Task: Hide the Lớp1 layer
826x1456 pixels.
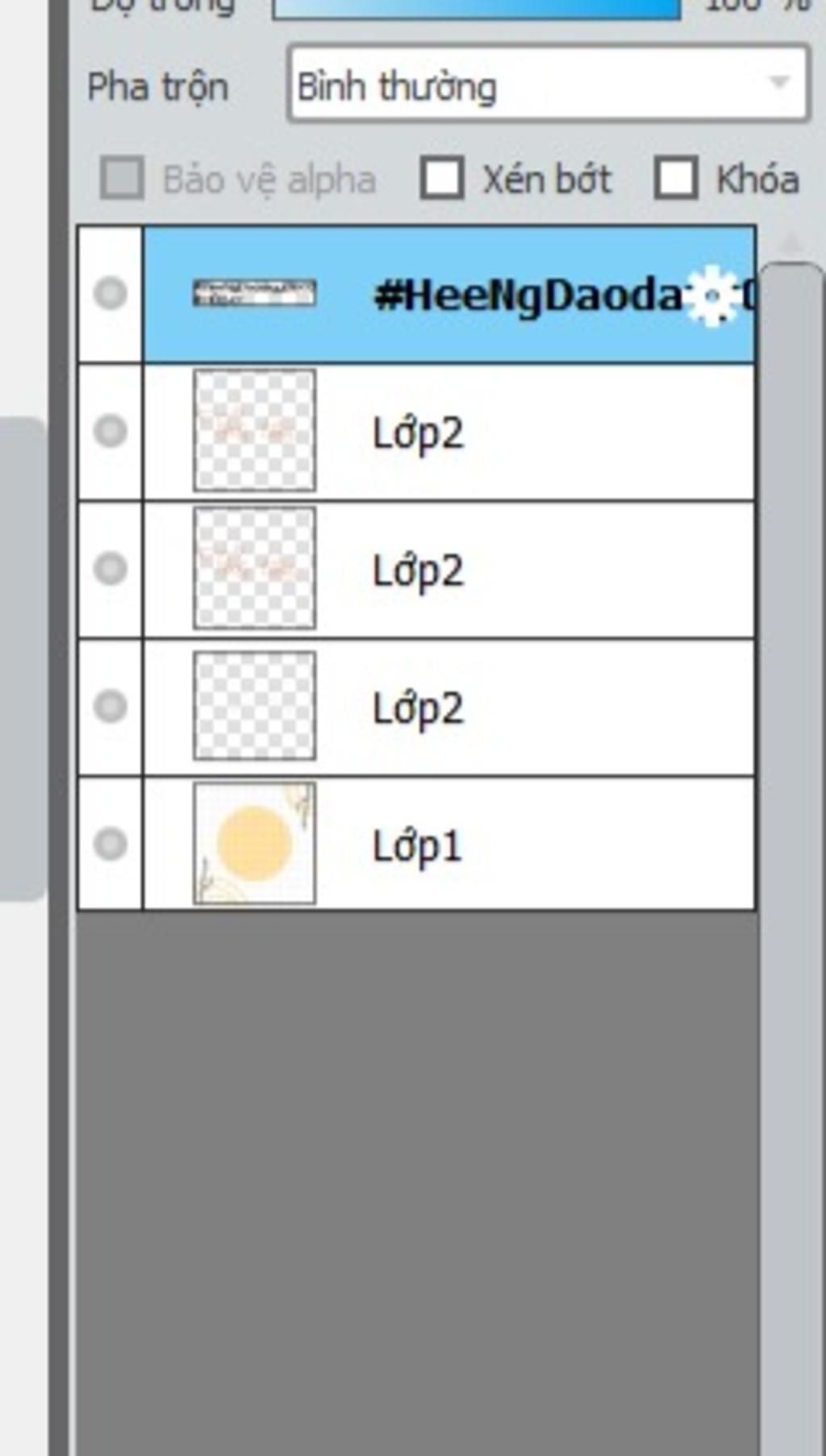Action: pyautogui.click(x=111, y=844)
